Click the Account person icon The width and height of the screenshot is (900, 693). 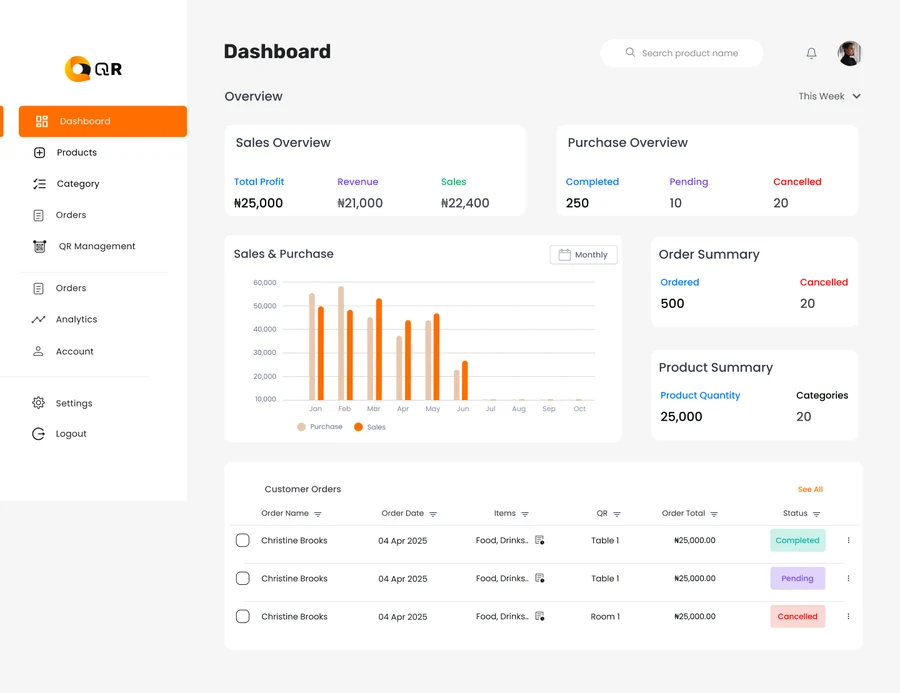click(38, 351)
